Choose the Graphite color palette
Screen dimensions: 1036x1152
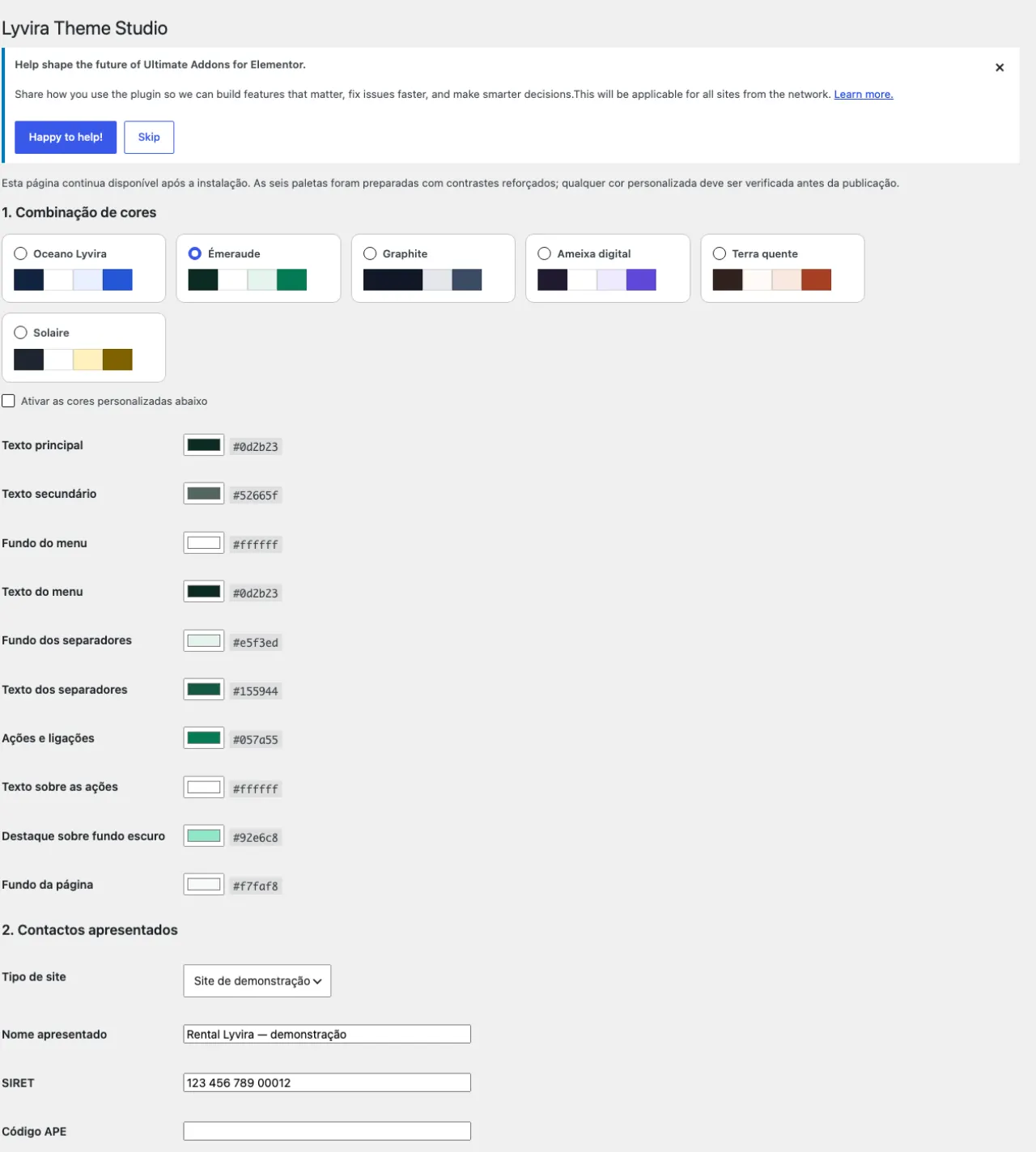[370, 253]
